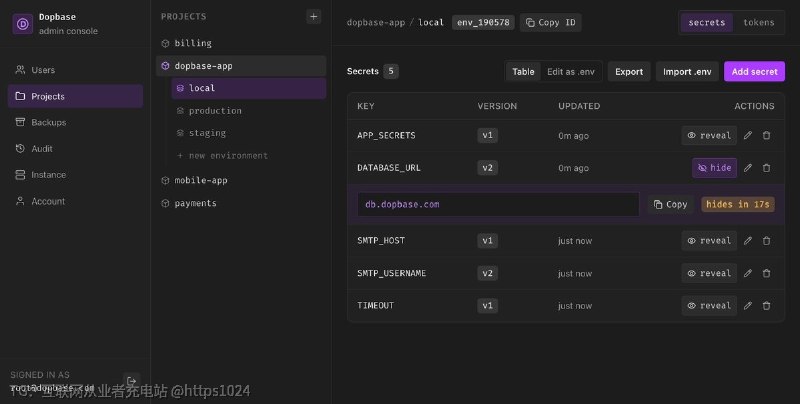
Task: Select the Table view
Action: (x=523, y=72)
